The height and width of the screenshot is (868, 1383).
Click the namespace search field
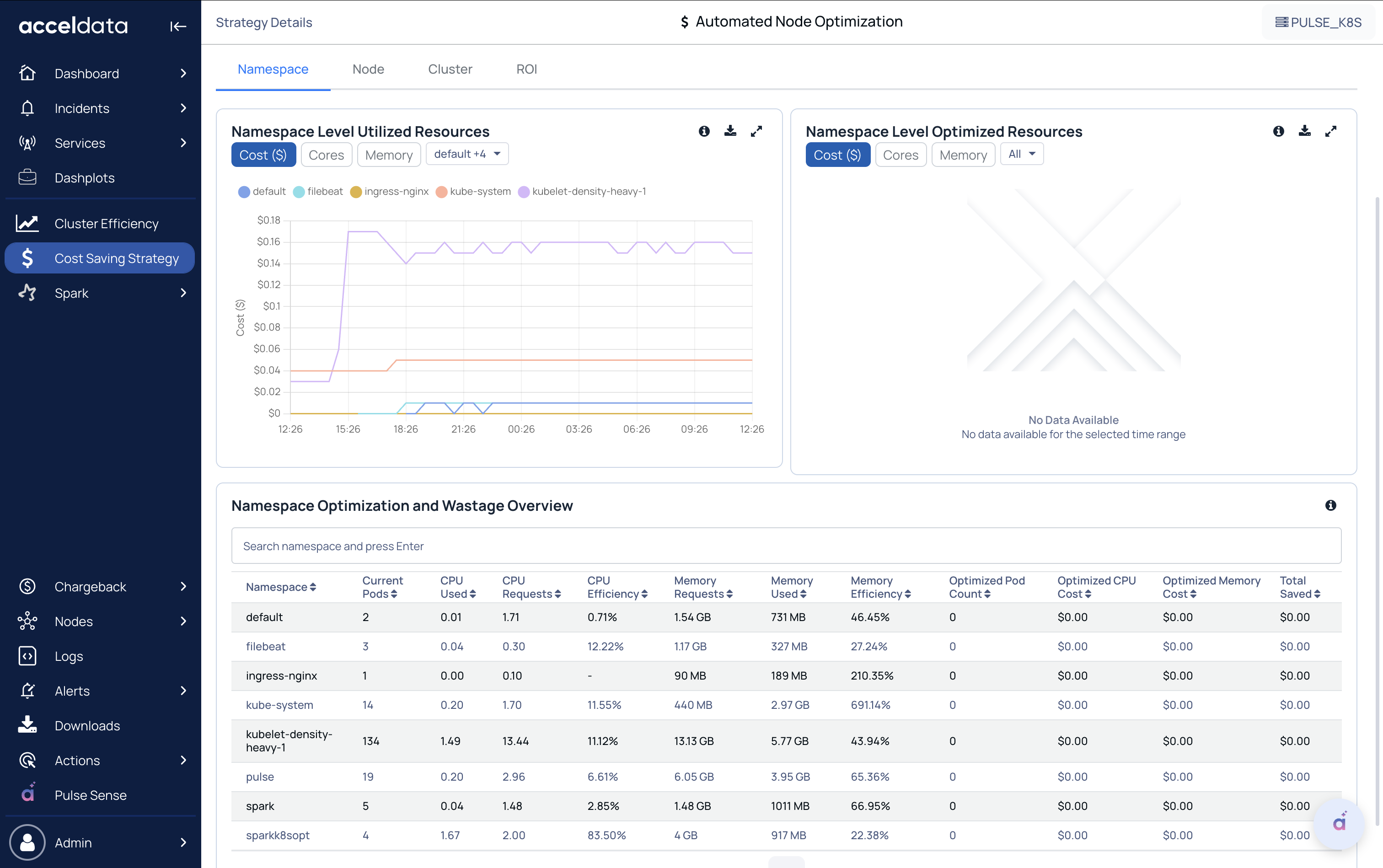(786, 546)
